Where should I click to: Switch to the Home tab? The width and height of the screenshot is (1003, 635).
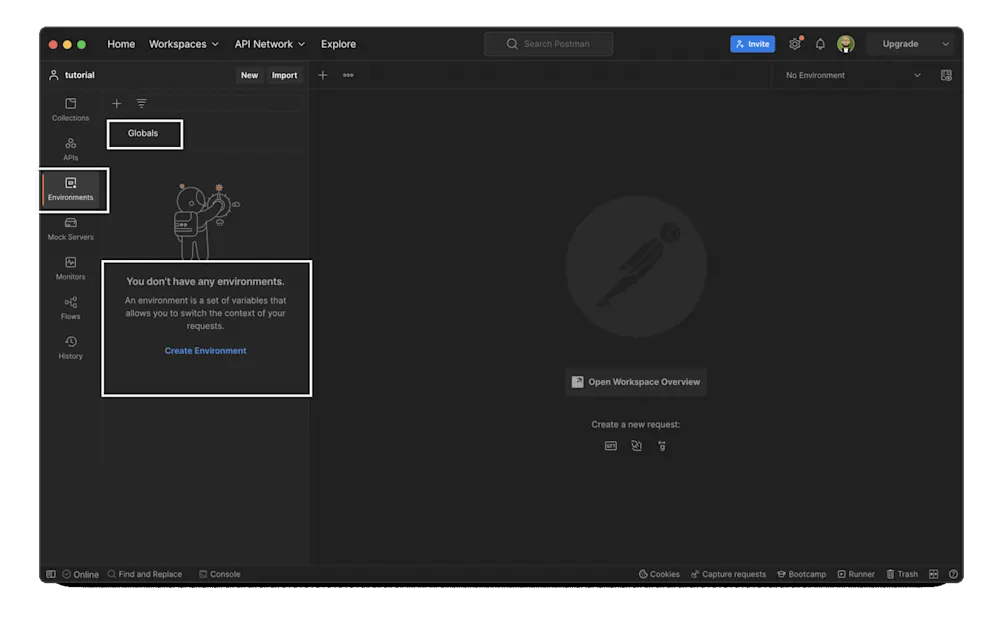pos(121,44)
